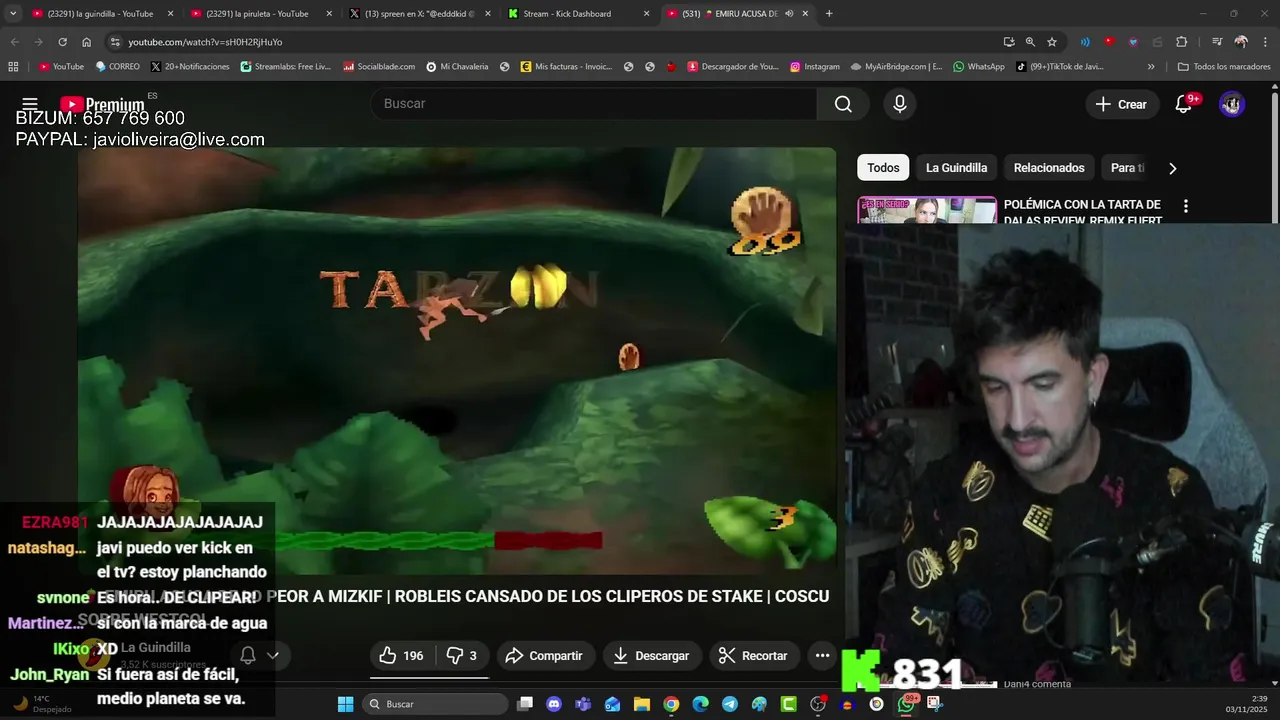
Task: Open Task View on the taskbar
Action: (x=525, y=704)
